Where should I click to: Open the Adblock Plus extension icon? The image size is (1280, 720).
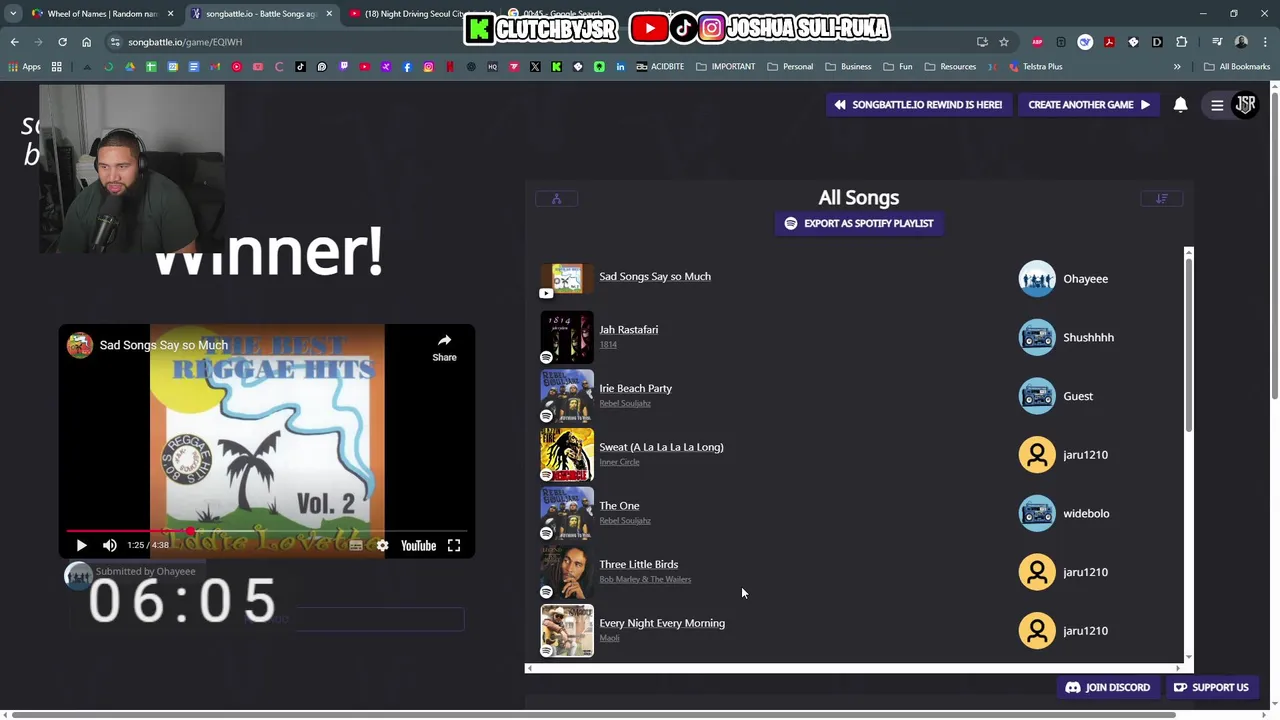tap(1037, 42)
